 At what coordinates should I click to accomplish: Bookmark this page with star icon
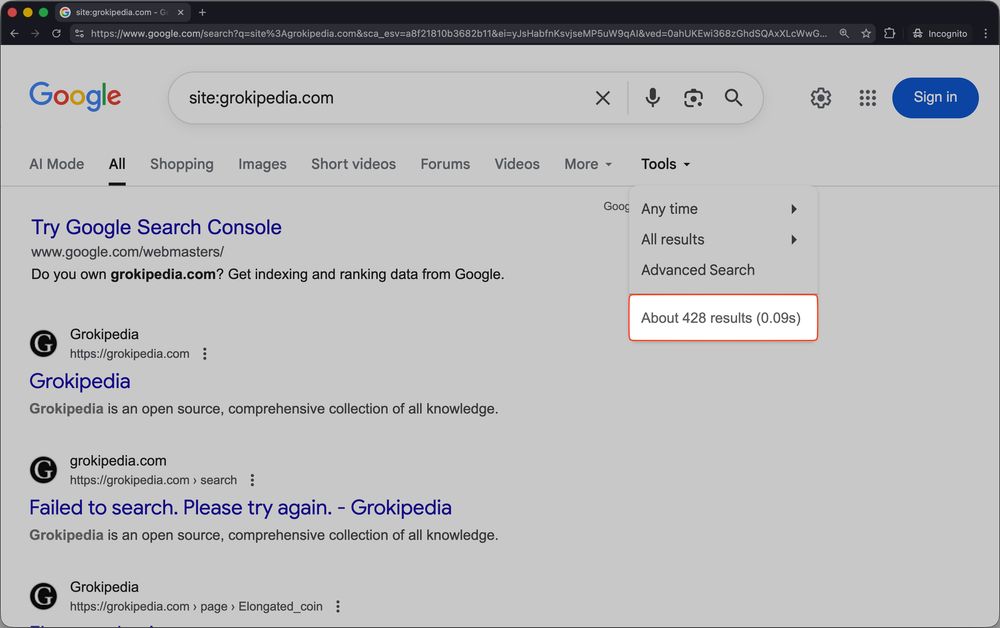[x=865, y=33]
